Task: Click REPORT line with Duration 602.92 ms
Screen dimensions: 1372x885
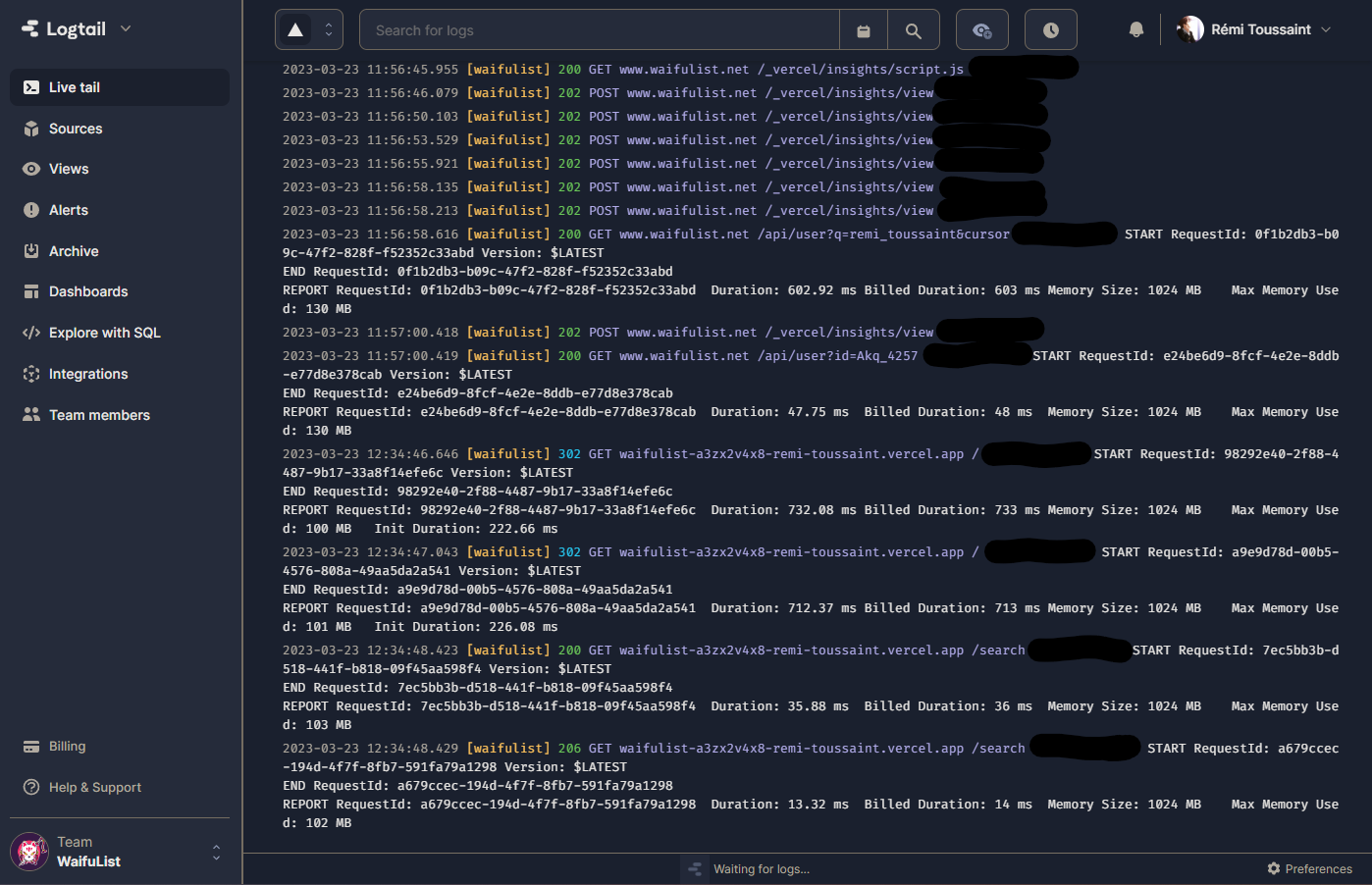Action: coord(811,299)
